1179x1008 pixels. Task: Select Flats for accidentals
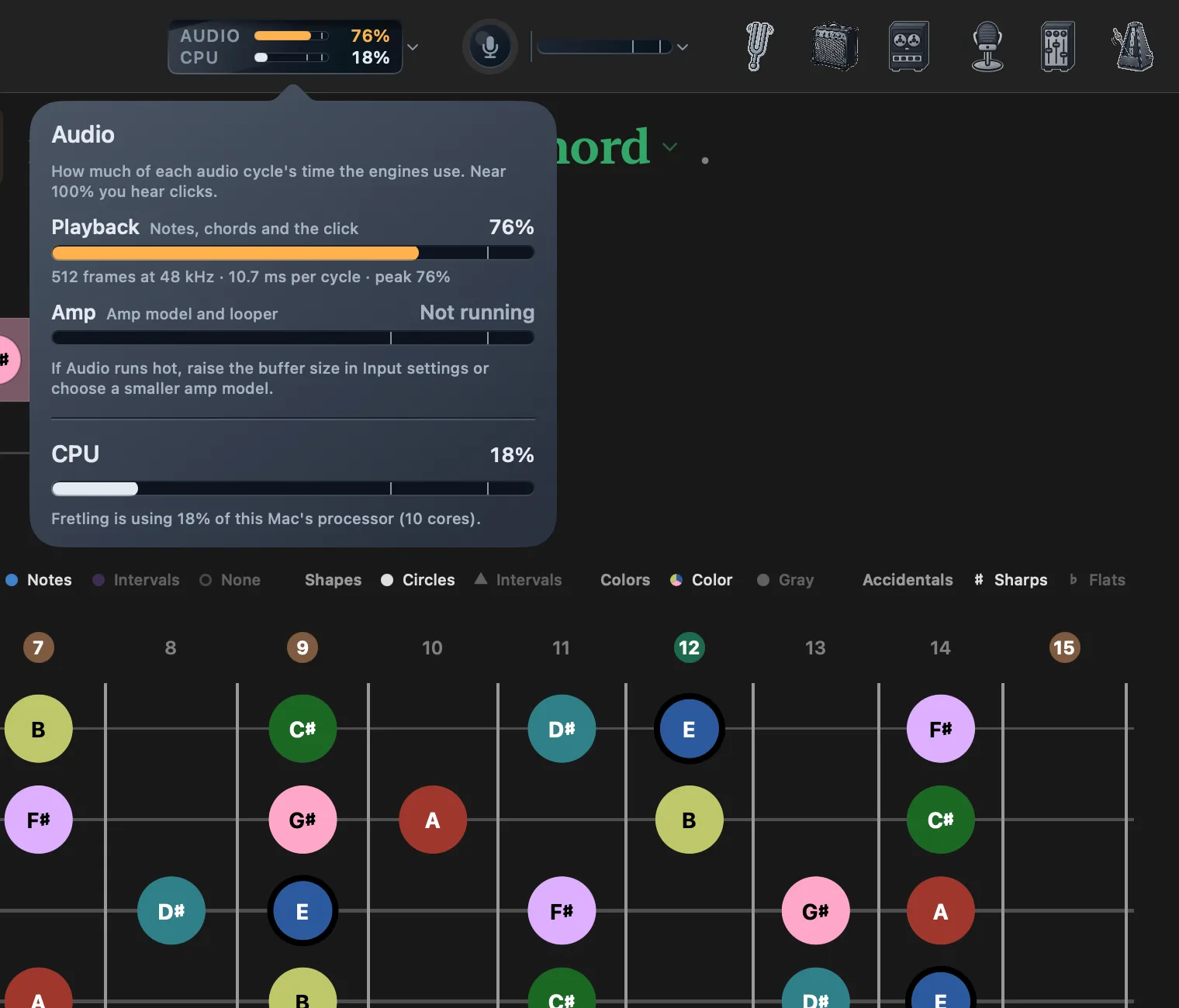[1098, 580]
